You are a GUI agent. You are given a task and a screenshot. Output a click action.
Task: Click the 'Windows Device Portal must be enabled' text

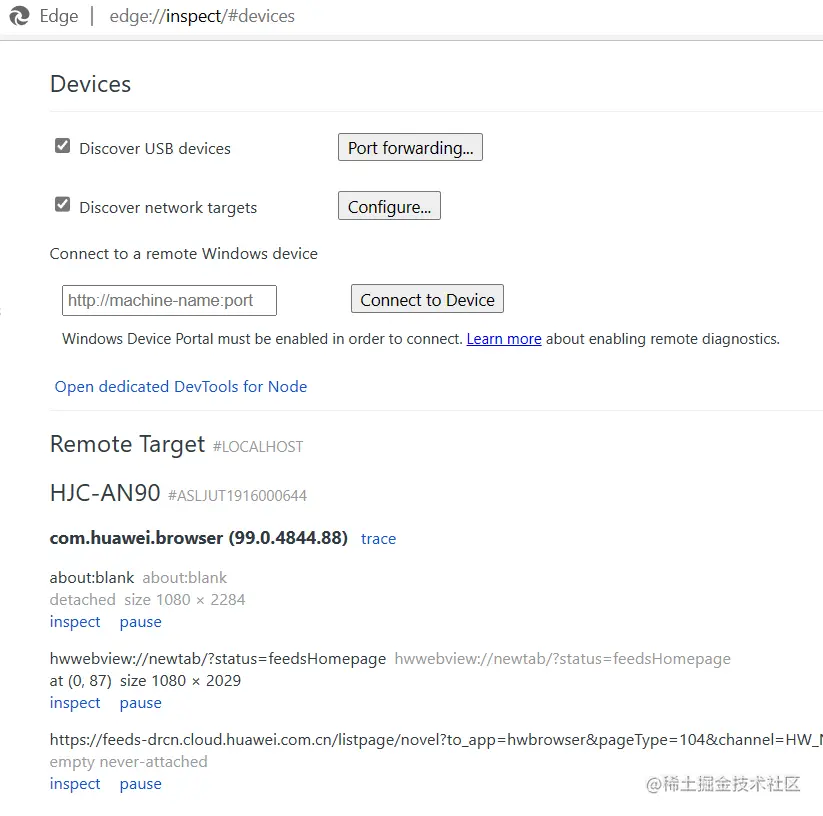click(x=262, y=339)
